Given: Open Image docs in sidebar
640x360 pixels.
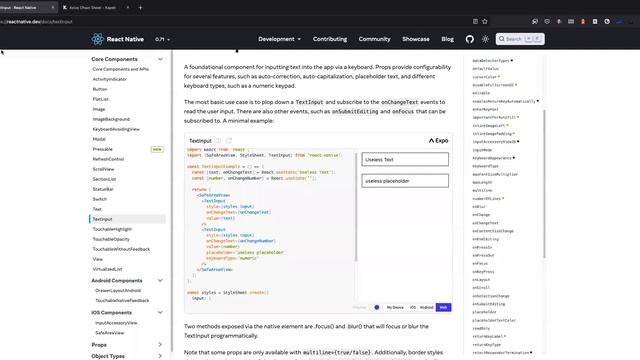Looking at the screenshot, I should pos(99,109).
